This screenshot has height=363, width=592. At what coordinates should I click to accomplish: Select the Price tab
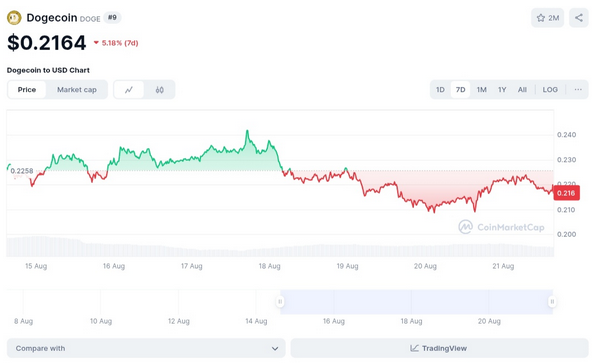tap(27, 90)
